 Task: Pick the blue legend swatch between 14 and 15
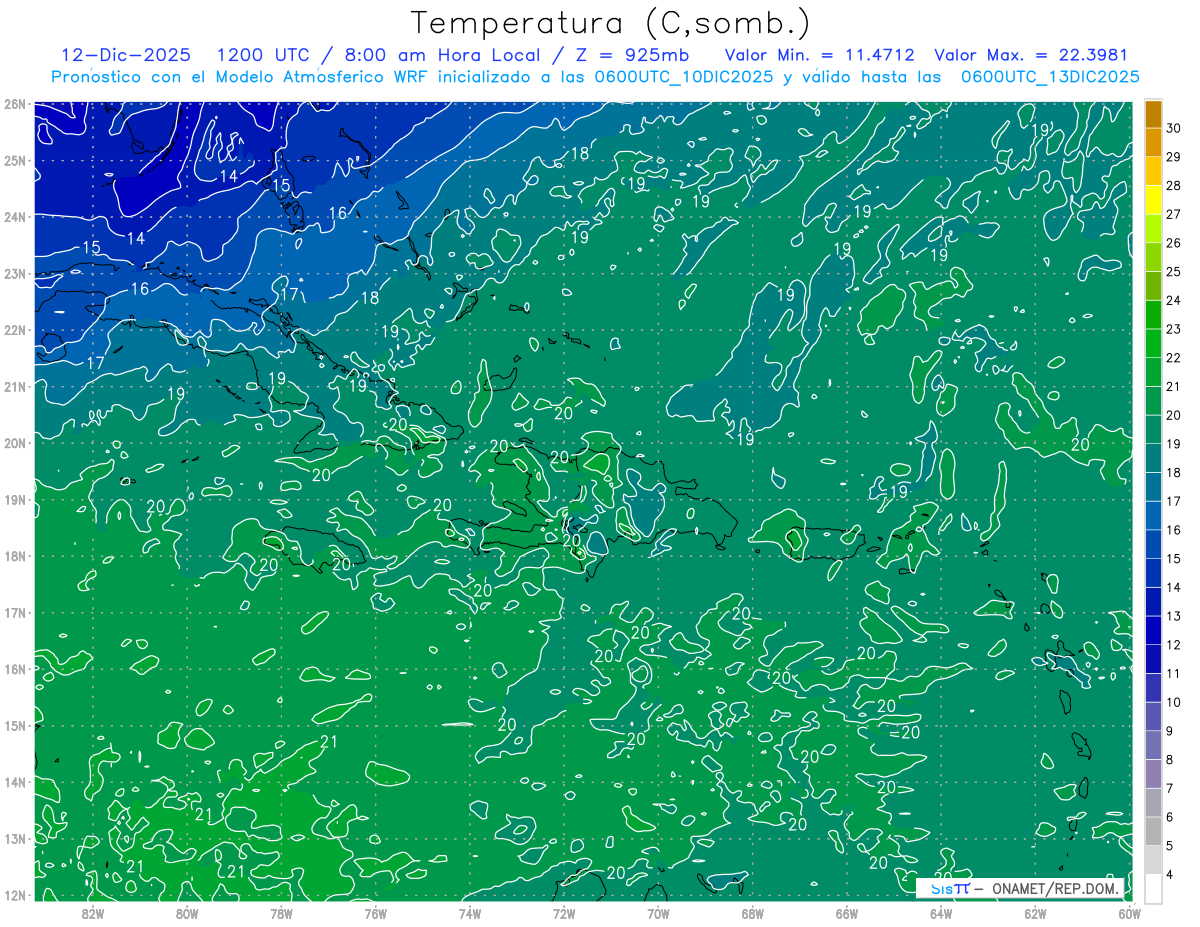(x=1153, y=573)
